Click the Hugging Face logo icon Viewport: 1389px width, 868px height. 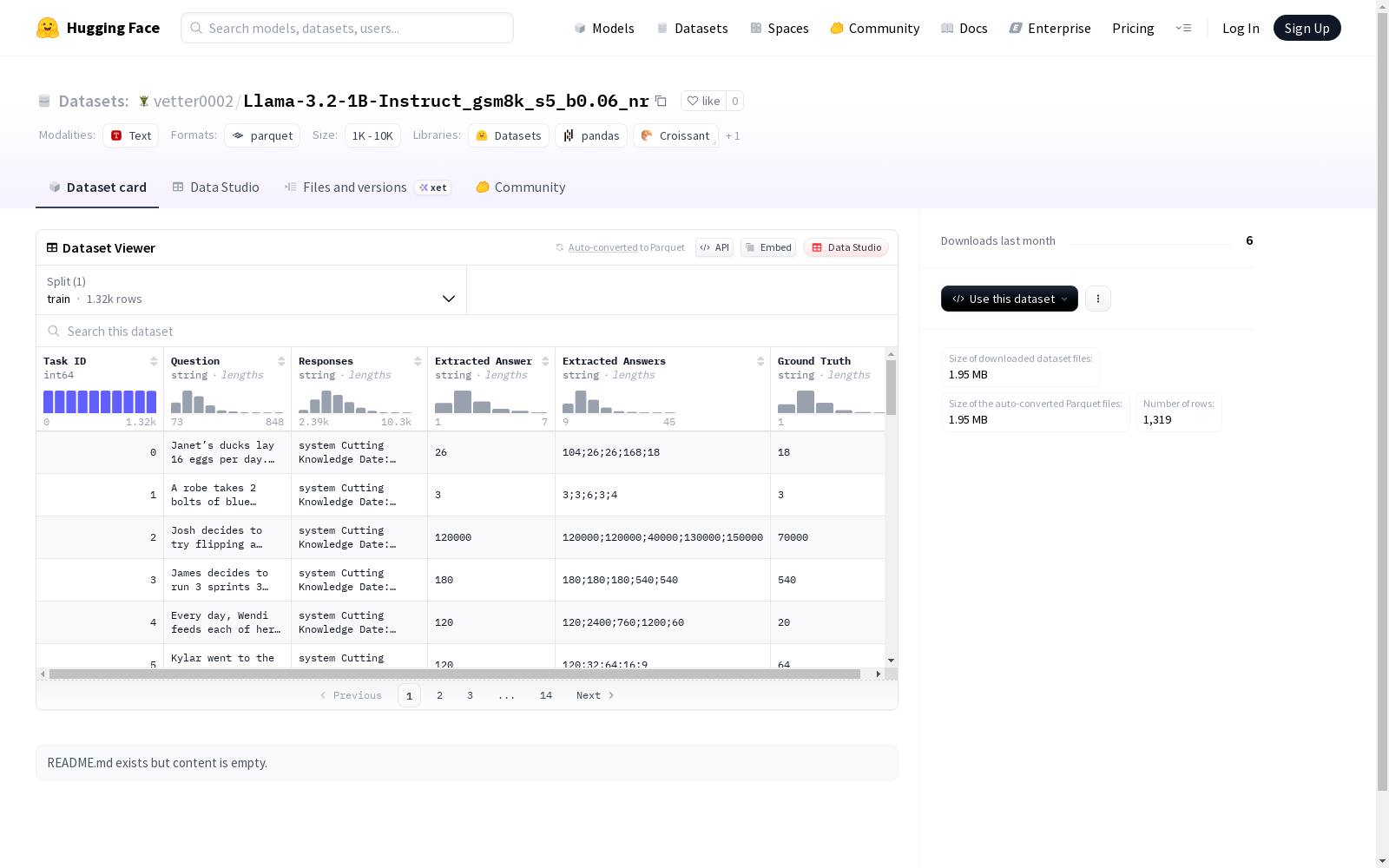click(x=48, y=28)
